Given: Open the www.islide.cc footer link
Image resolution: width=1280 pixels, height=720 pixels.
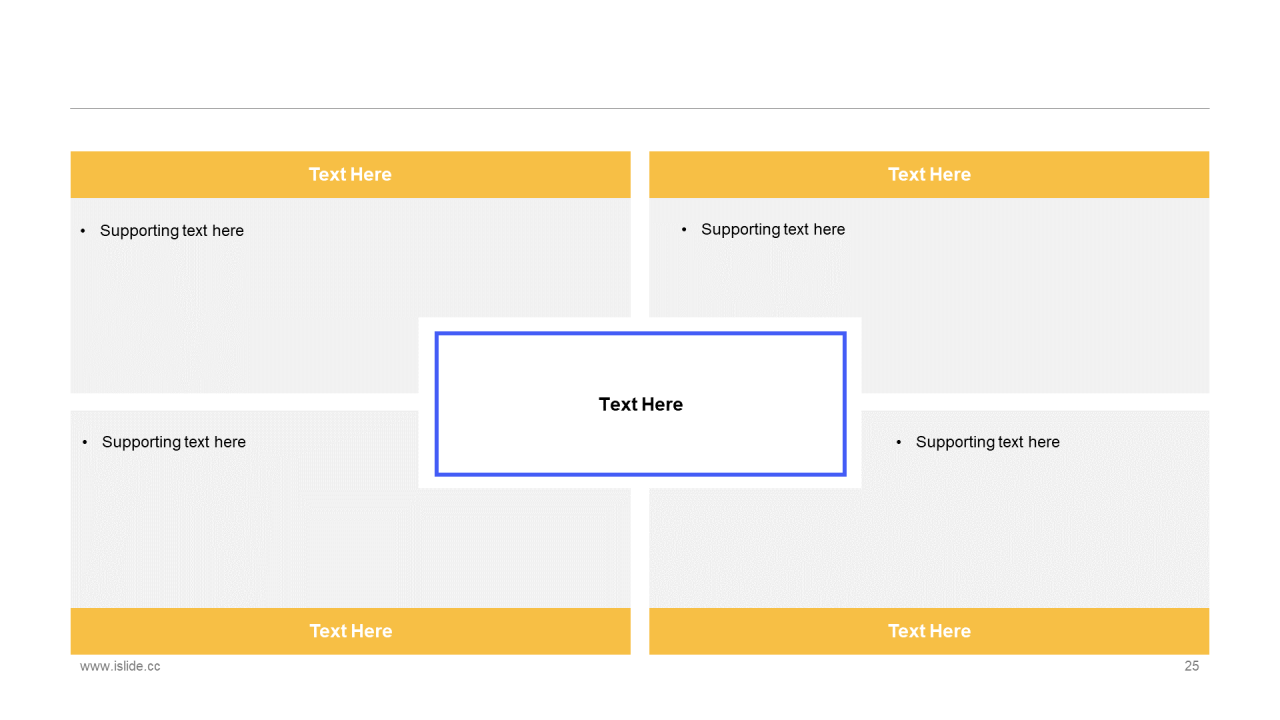Looking at the screenshot, I should [120, 666].
